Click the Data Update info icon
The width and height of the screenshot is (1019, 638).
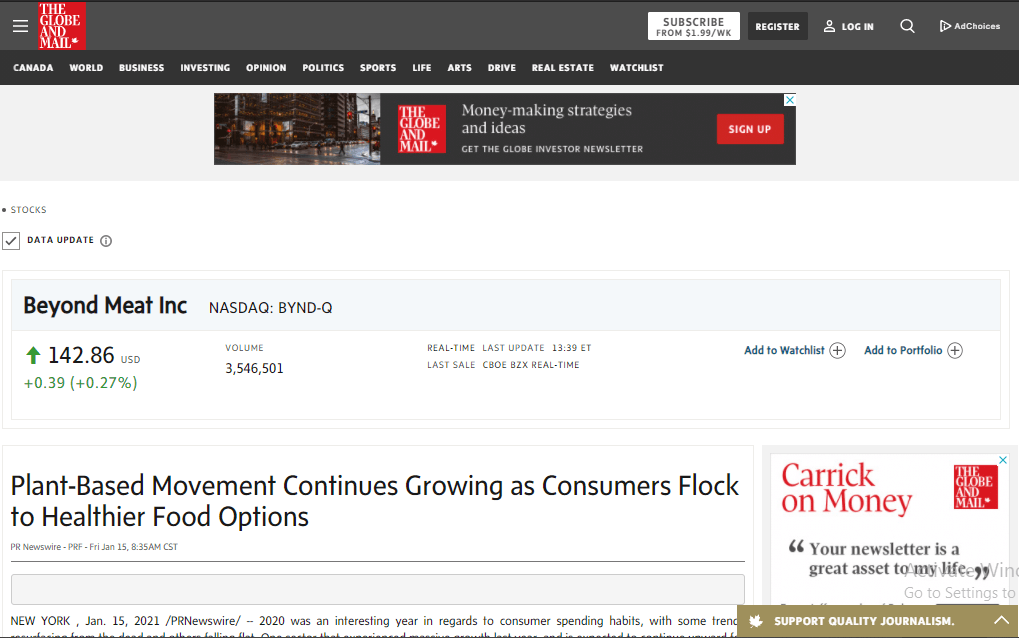point(106,241)
